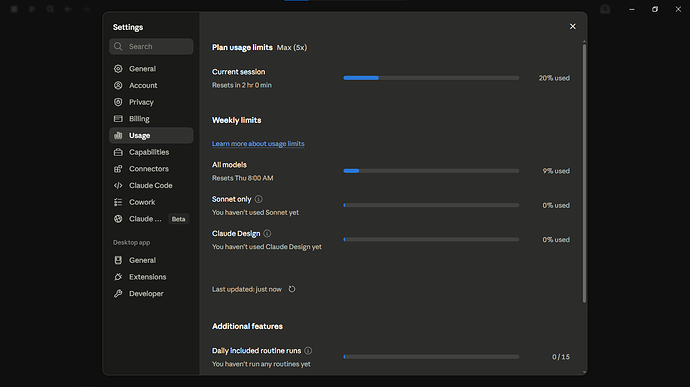690x387 pixels.
Task: Click the "Max (5x)" plan label
Action: pyautogui.click(x=292, y=48)
